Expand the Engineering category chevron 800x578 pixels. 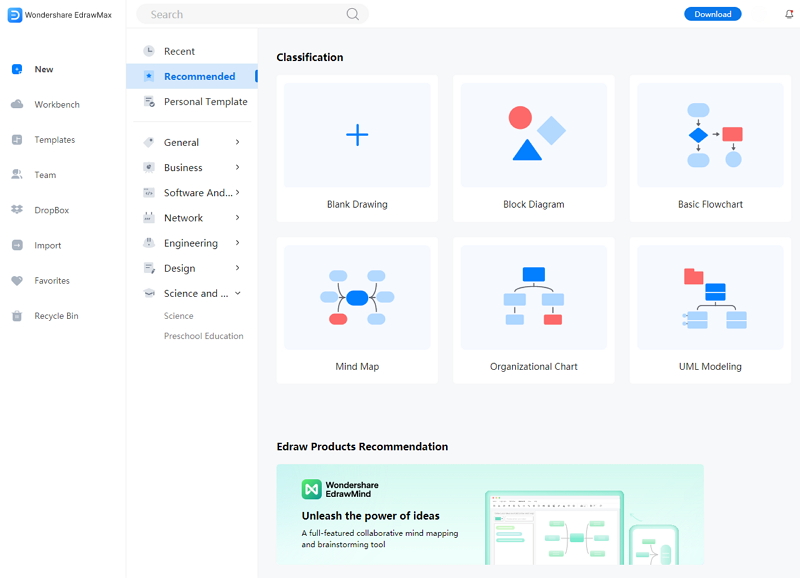[x=238, y=243]
